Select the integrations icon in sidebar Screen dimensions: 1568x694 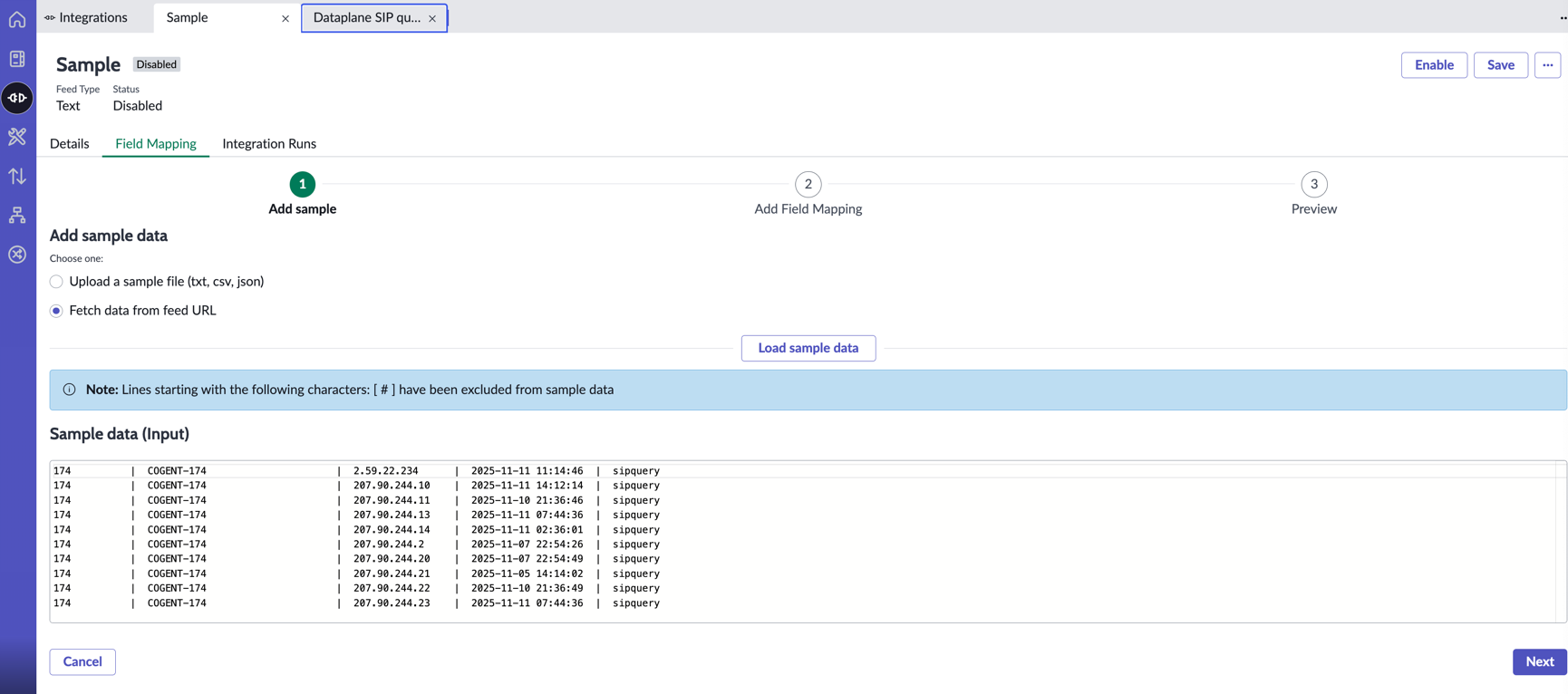(x=17, y=98)
